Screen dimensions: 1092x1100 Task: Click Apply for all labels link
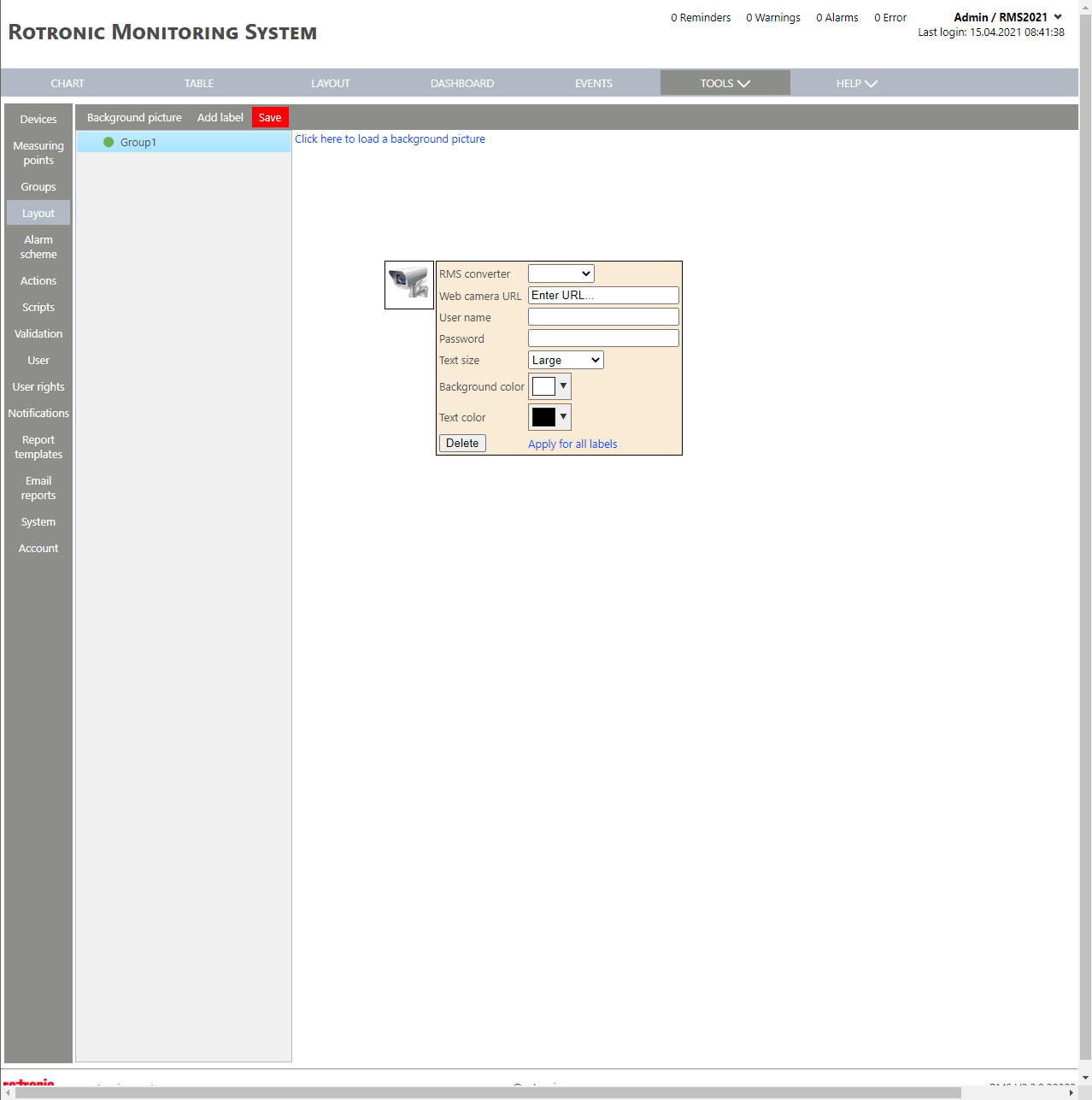[572, 444]
